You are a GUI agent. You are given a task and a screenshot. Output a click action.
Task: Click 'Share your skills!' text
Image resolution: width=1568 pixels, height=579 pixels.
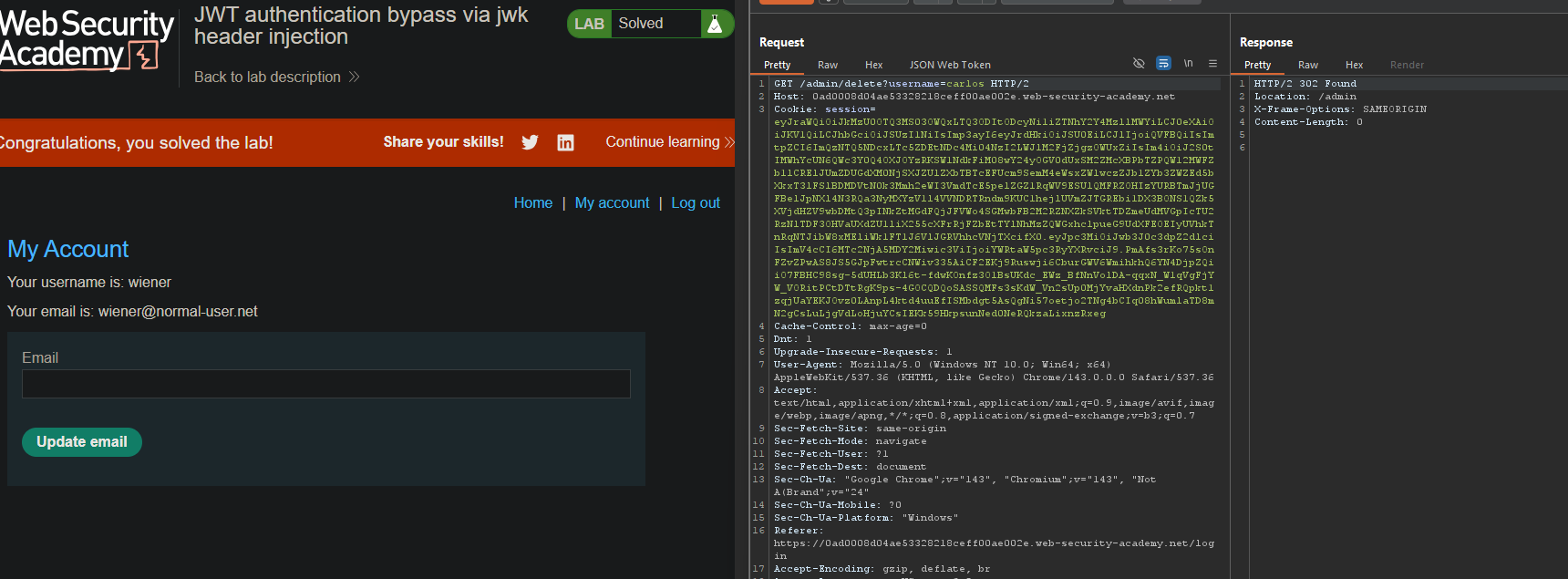pyautogui.click(x=443, y=142)
